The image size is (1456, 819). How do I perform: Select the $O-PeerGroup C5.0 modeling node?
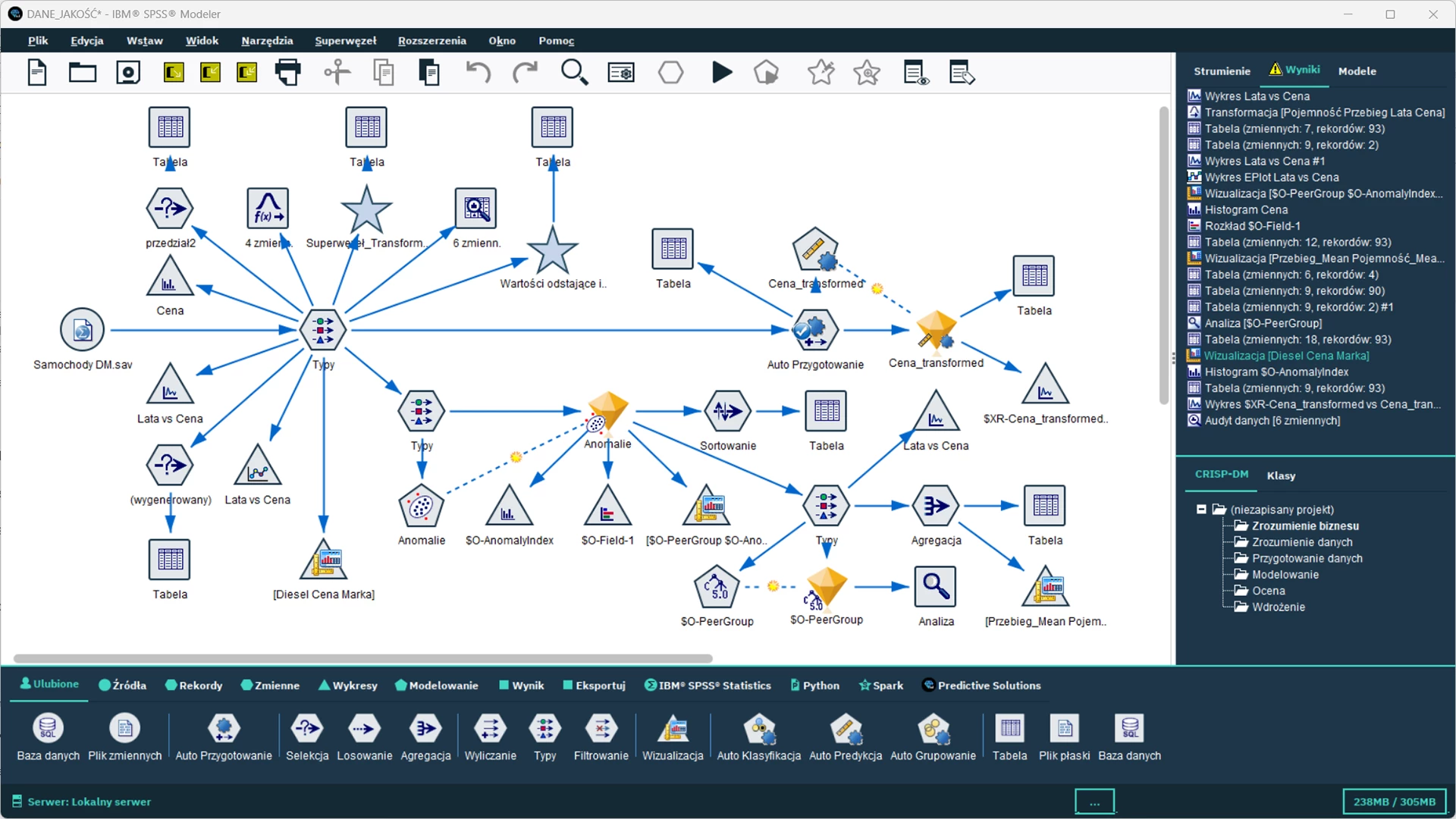pos(717,587)
